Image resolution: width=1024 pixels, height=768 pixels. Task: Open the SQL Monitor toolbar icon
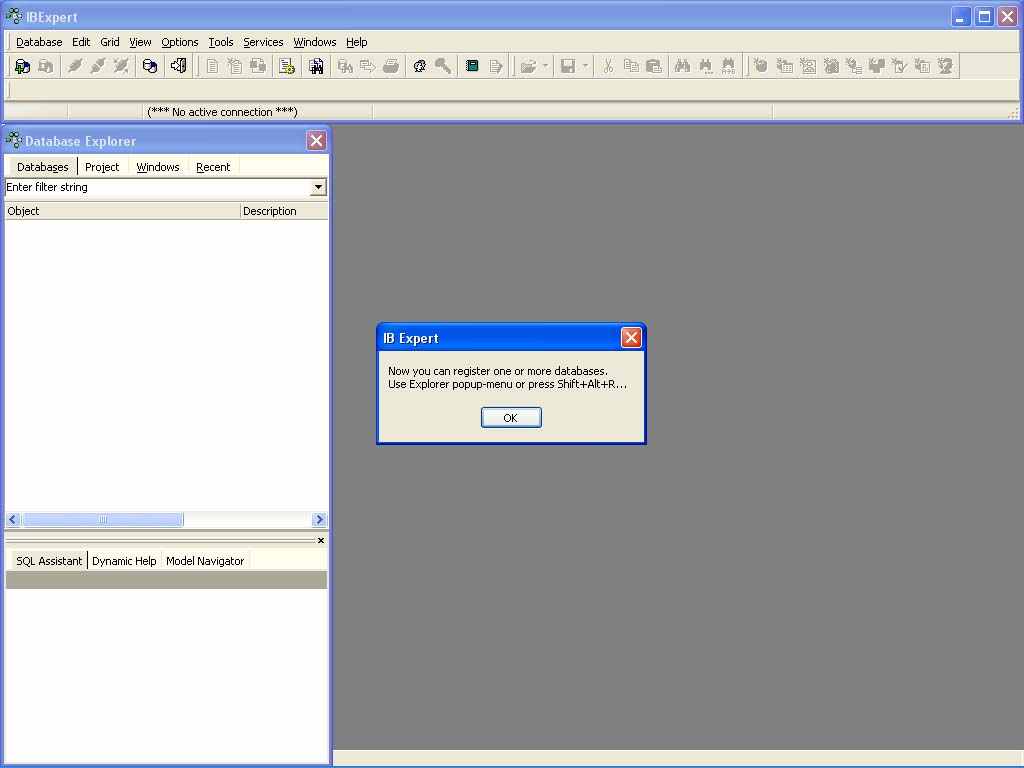click(x=316, y=66)
